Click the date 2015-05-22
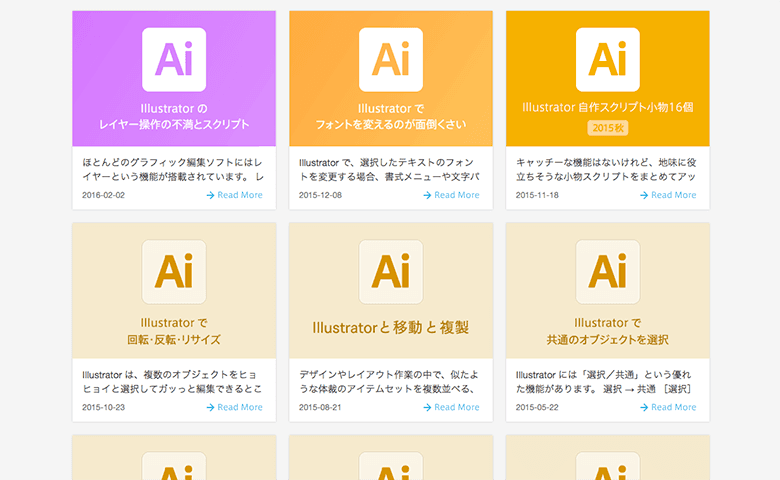 (x=537, y=407)
